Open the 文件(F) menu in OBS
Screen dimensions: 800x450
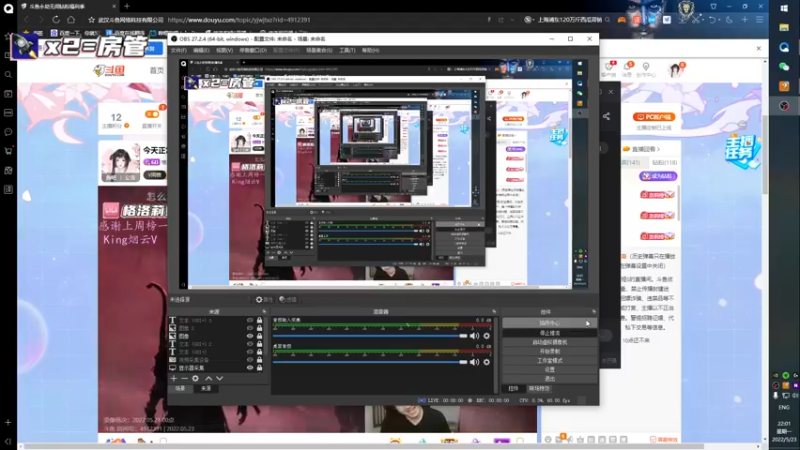179,51
